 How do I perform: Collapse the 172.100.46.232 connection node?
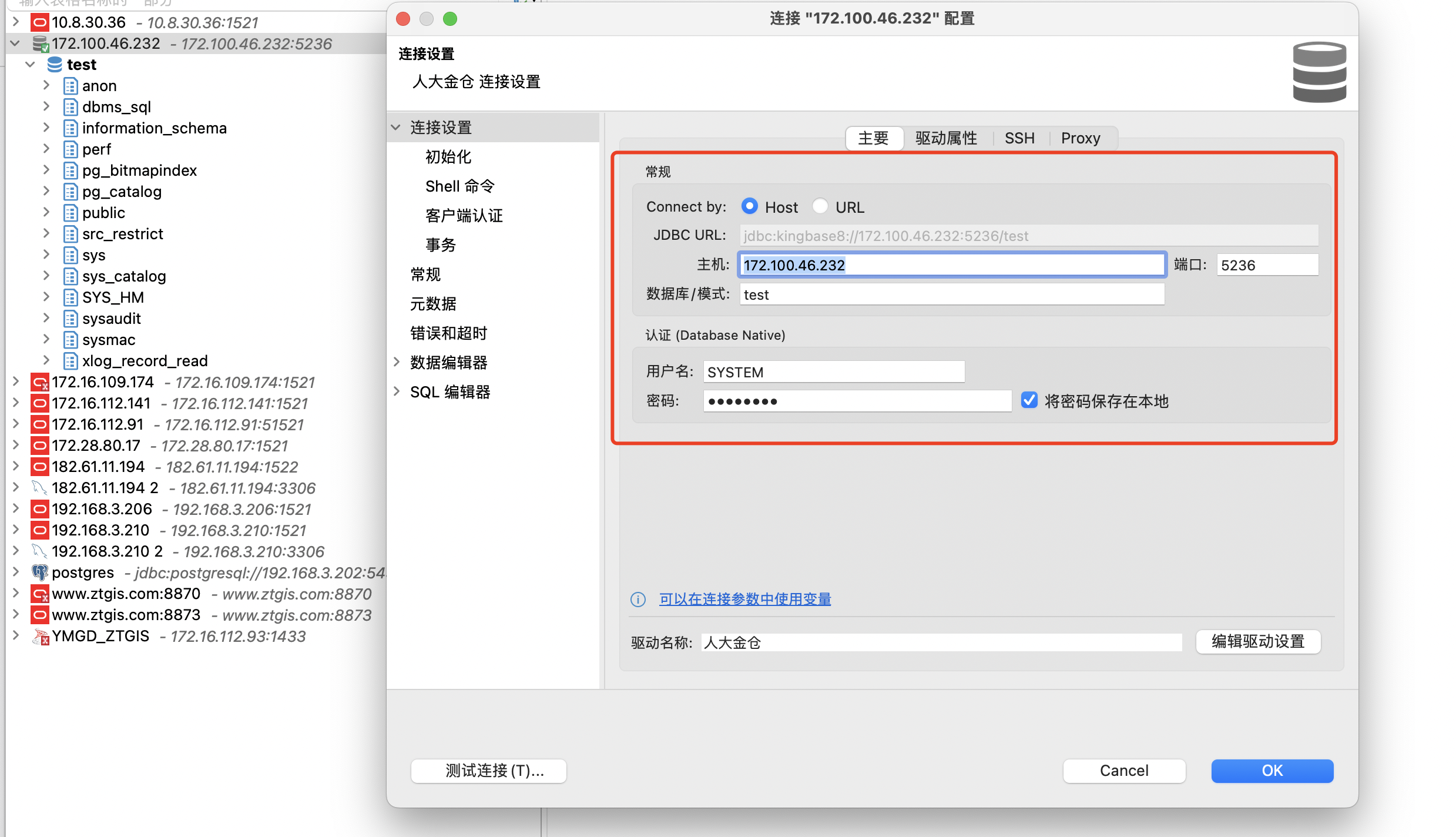pos(15,43)
